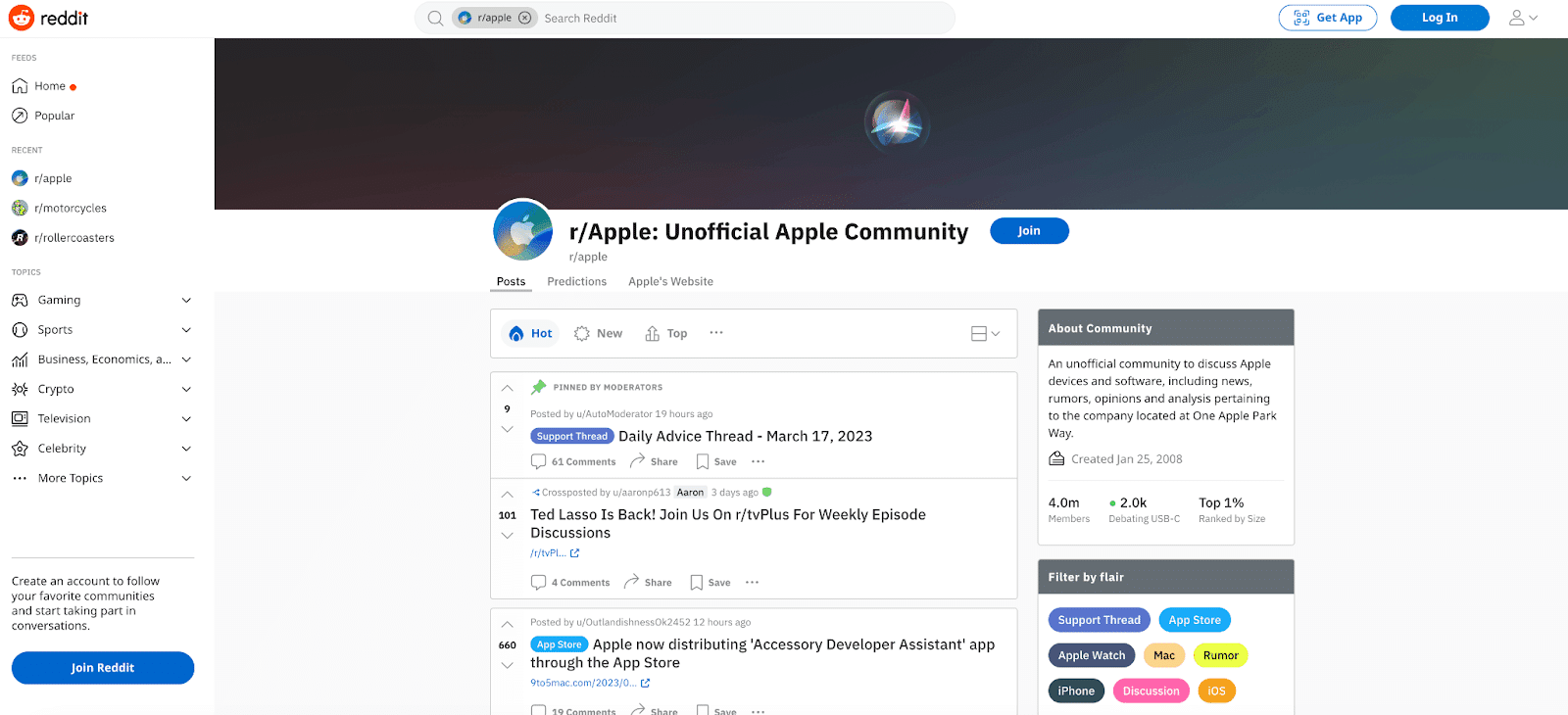Filter by Apple Watch flair
1568x715 pixels.
[1092, 655]
